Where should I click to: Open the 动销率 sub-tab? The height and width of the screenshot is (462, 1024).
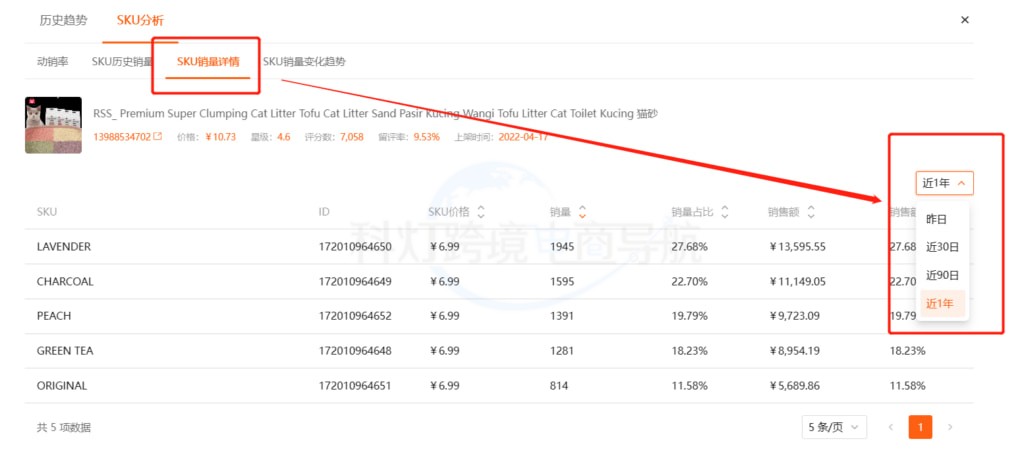pyautogui.click(x=52, y=62)
